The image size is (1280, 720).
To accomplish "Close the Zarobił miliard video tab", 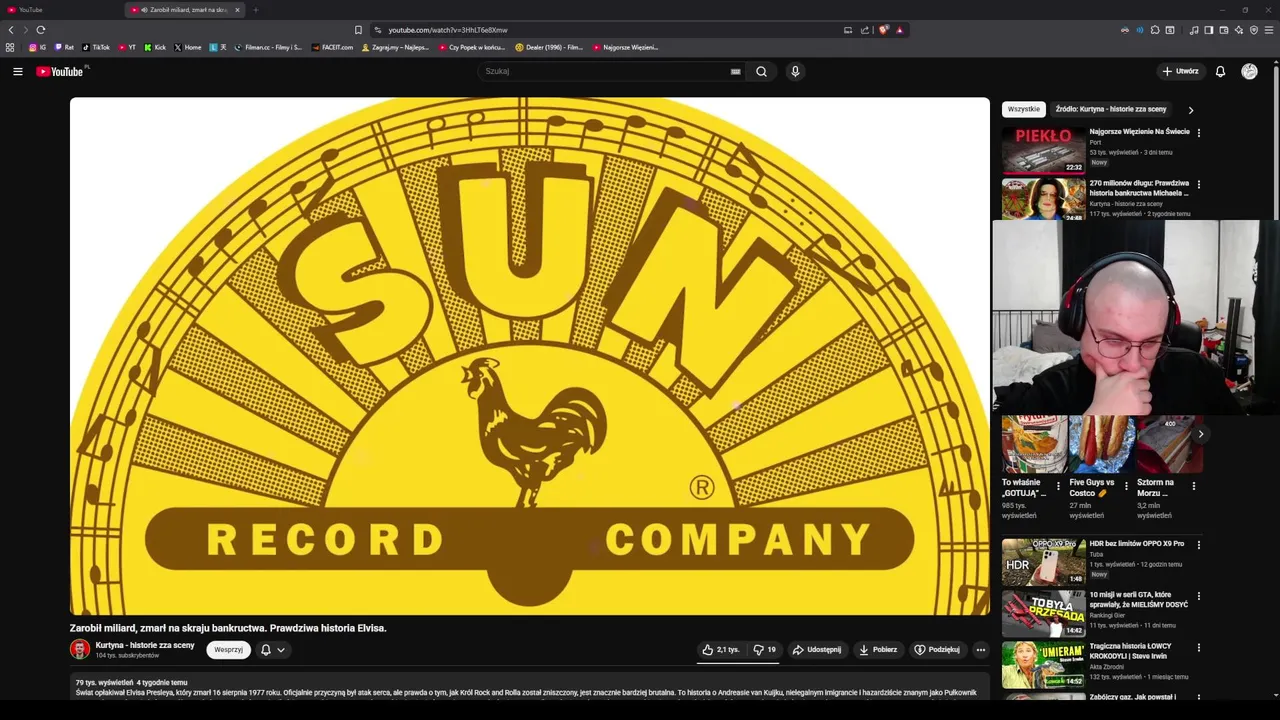I will [x=237, y=10].
